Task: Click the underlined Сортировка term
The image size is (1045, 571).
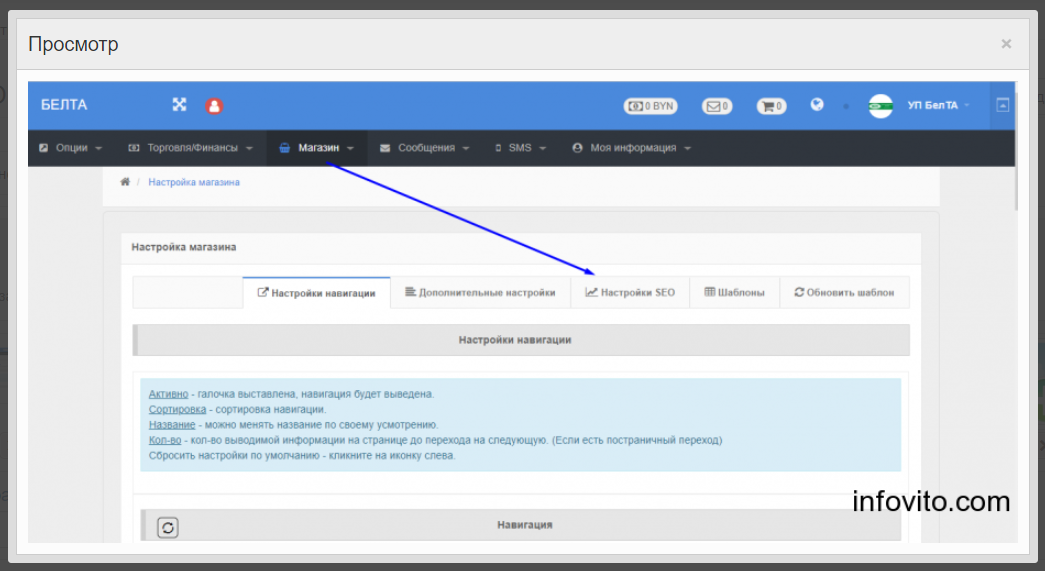Action: pyautogui.click(x=177, y=409)
